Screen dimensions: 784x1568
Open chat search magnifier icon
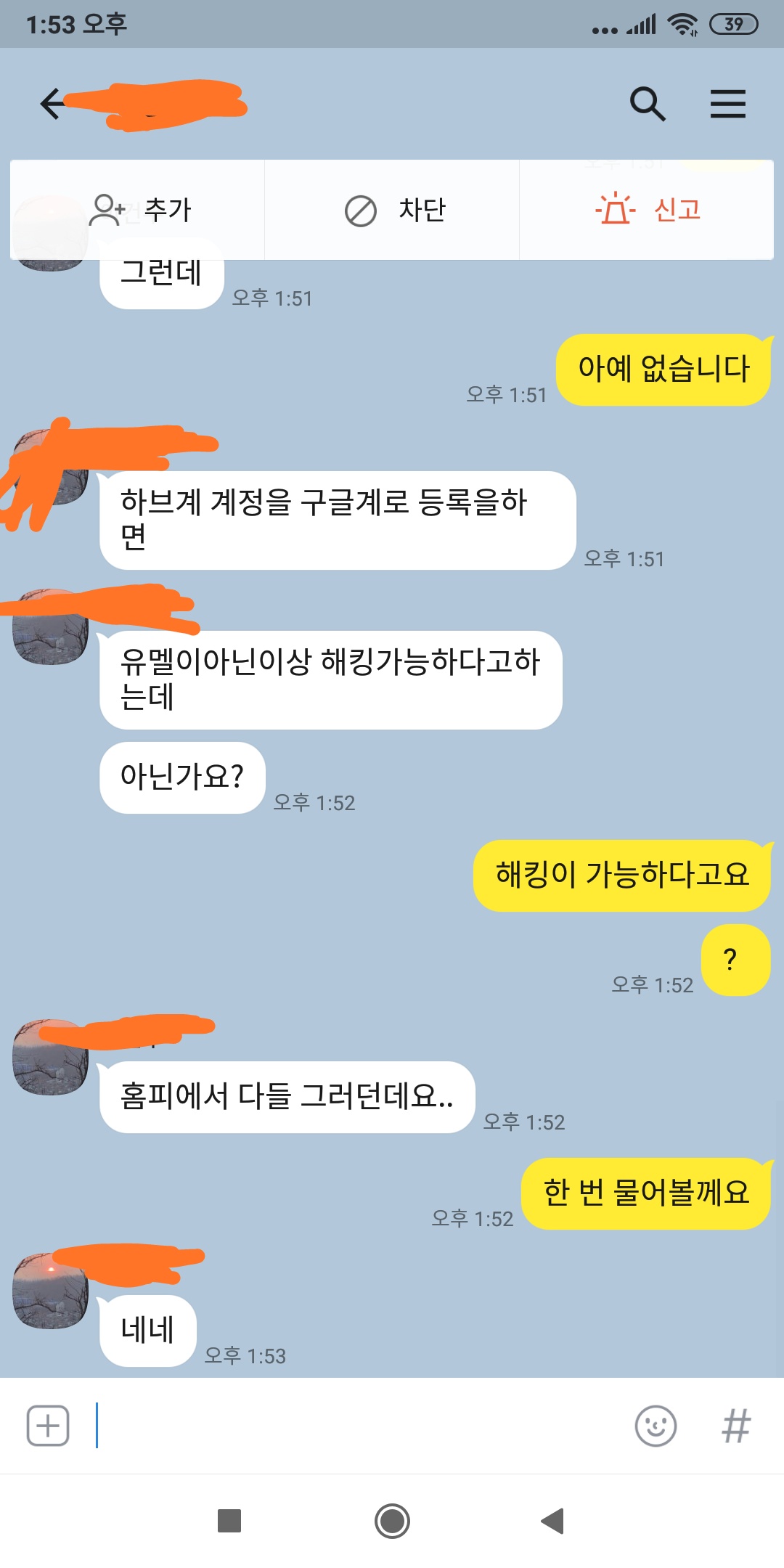point(648,104)
